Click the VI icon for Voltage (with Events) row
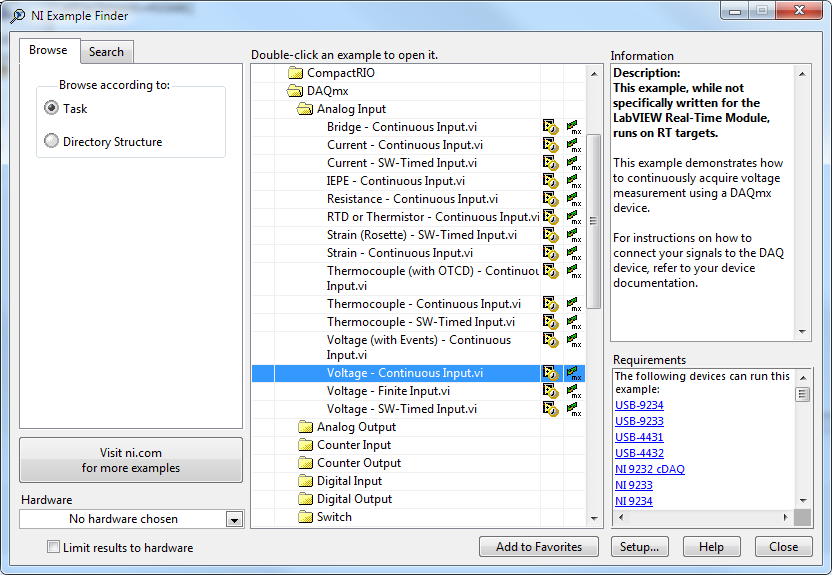This screenshot has width=832, height=575. coord(551,341)
